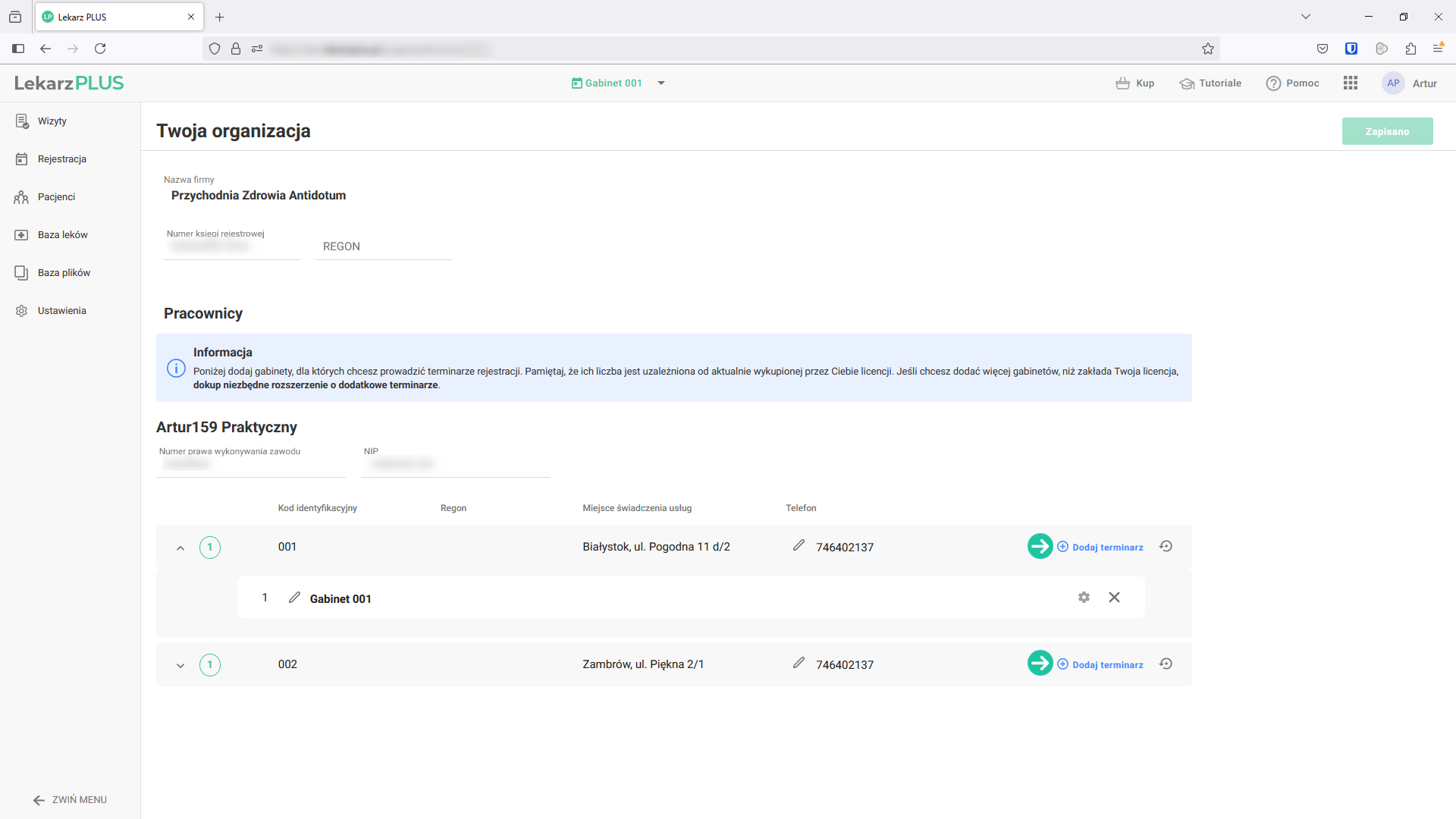
Task: Open Tutoriale link
Action: point(1210,83)
